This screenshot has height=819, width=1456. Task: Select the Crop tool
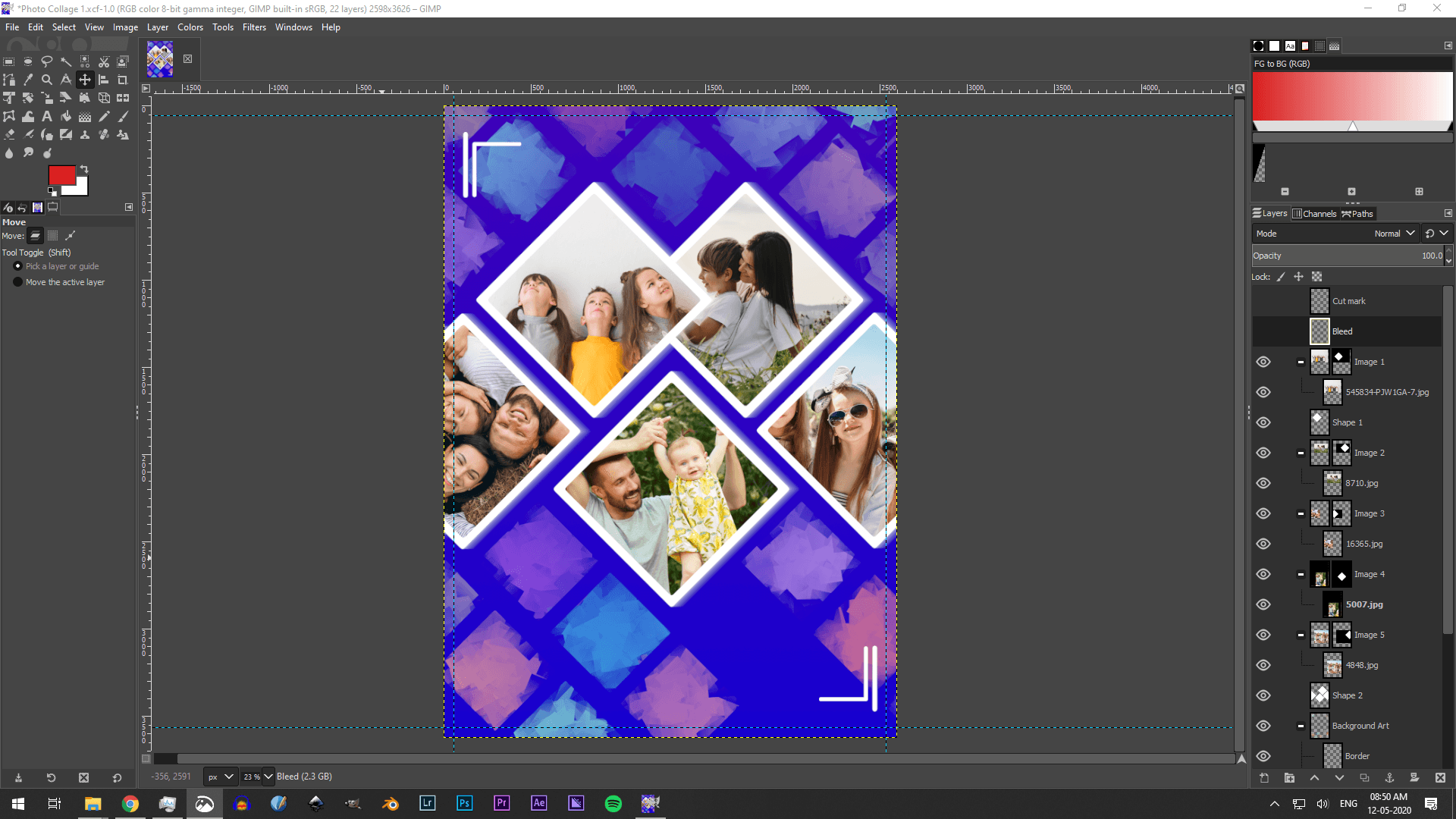tap(122, 80)
